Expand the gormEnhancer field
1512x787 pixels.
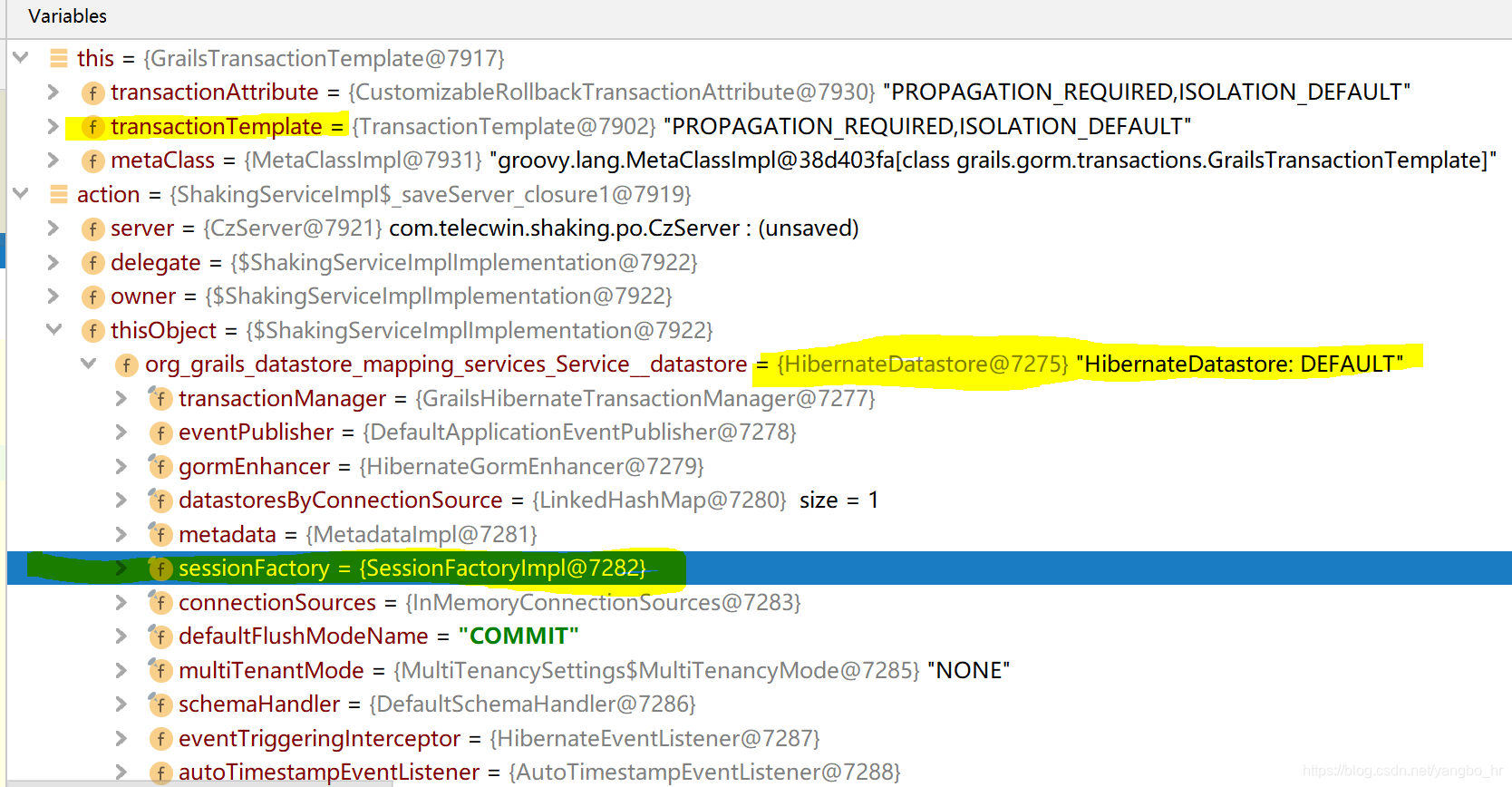point(121,466)
